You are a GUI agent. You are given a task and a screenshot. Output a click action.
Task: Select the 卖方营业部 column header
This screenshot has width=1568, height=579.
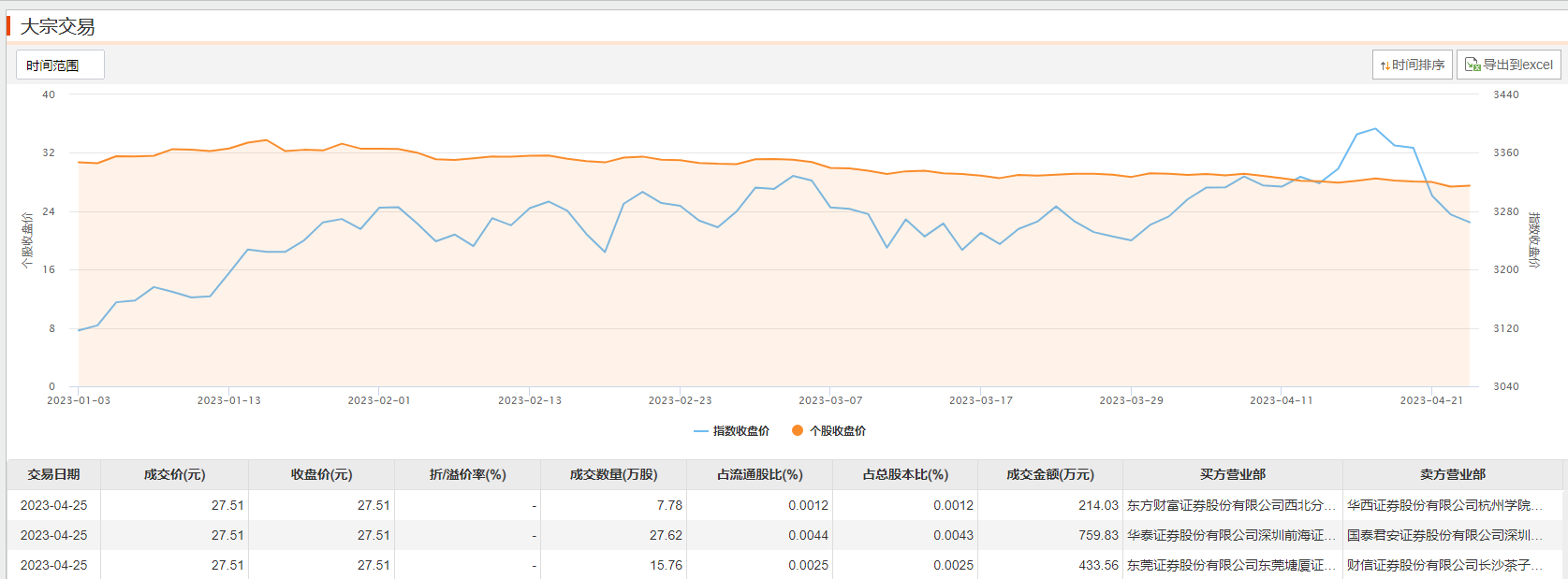pos(1453,474)
